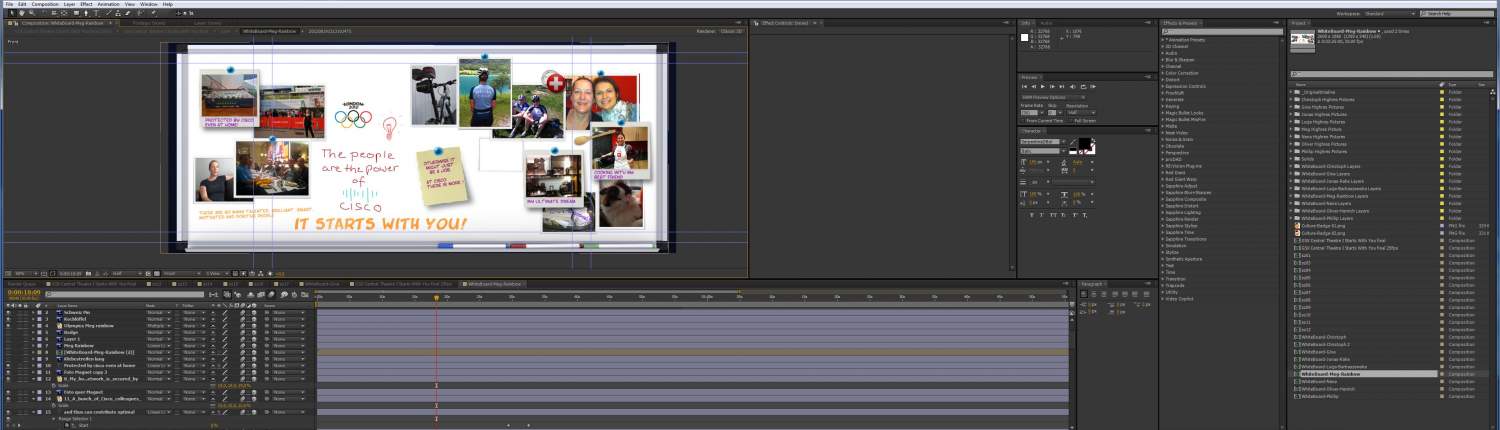This screenshot has width=1500, height=430.
Task: Select the Brush tool
Action: pyautogui.click(x=108, y=13)
